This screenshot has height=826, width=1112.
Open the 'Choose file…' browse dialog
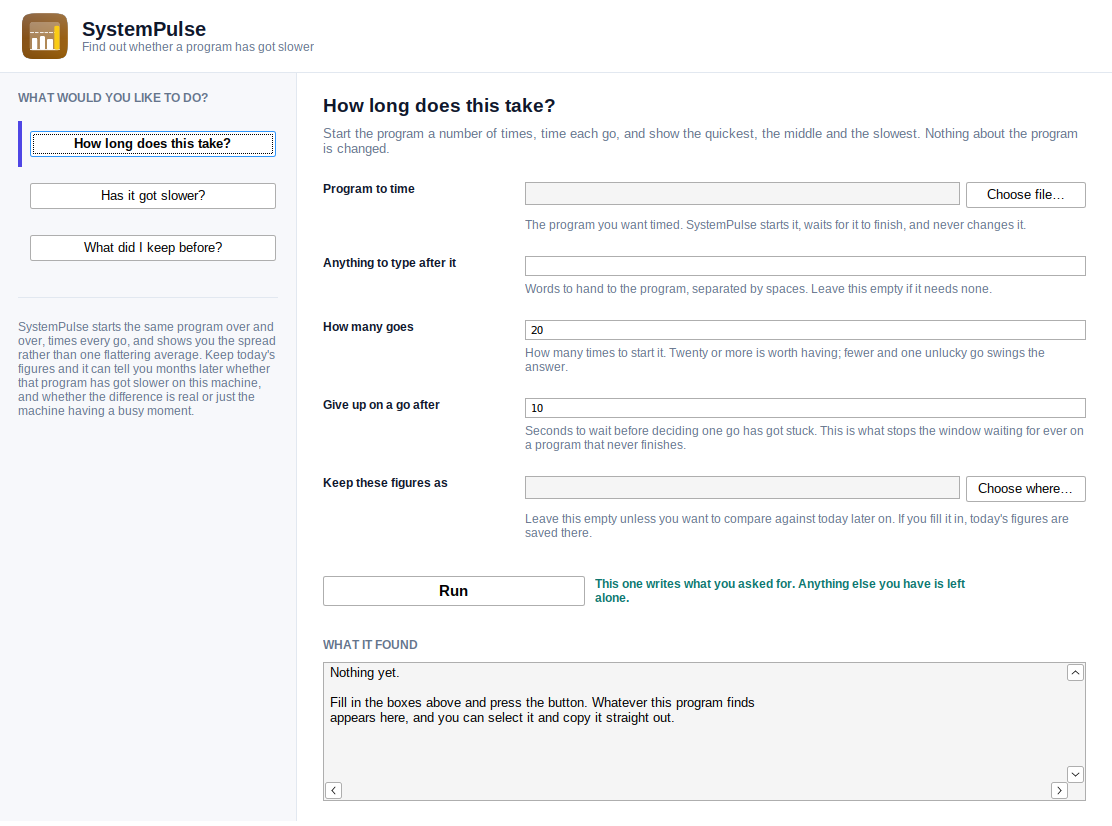pos(1025,195)
